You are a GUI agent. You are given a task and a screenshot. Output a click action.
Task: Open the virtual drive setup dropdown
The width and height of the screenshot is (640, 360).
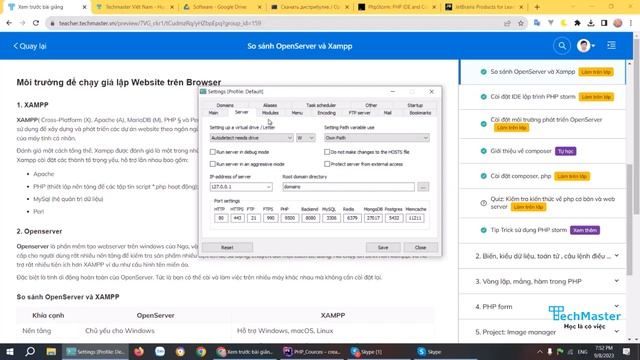pyautogui.click(x=251, y=138)
